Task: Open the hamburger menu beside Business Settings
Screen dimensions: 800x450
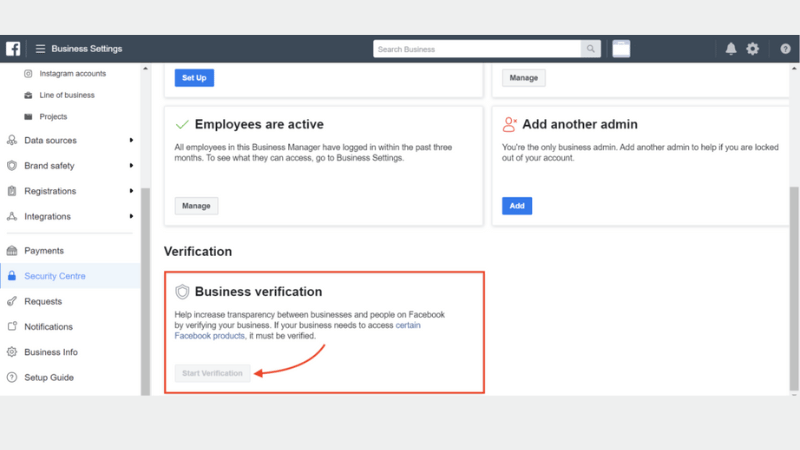Action: coord(40,48)
